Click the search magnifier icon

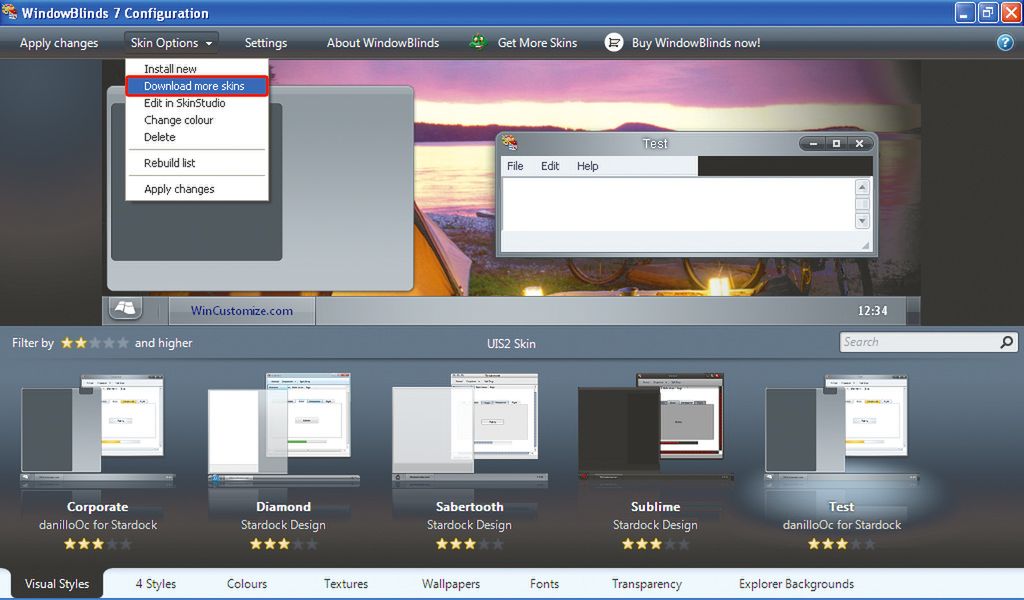click(x=1006, y=341)
